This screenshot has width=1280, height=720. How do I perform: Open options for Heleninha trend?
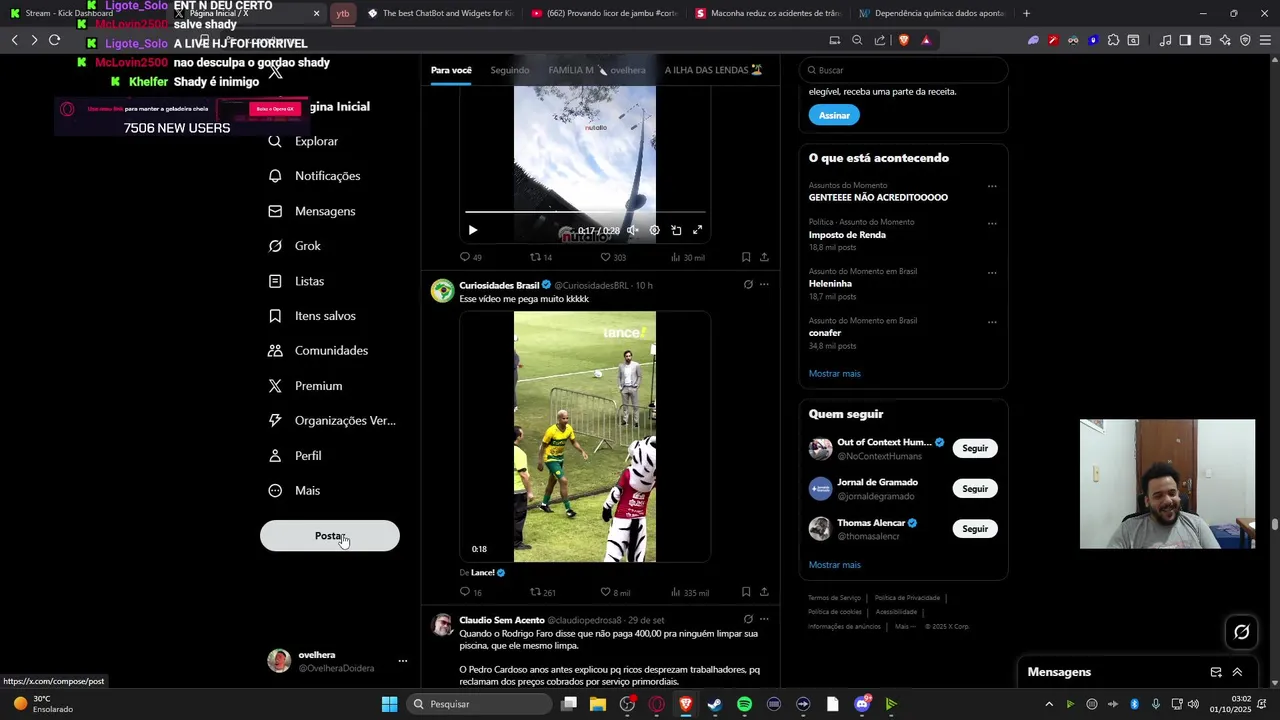click(992, 272)
